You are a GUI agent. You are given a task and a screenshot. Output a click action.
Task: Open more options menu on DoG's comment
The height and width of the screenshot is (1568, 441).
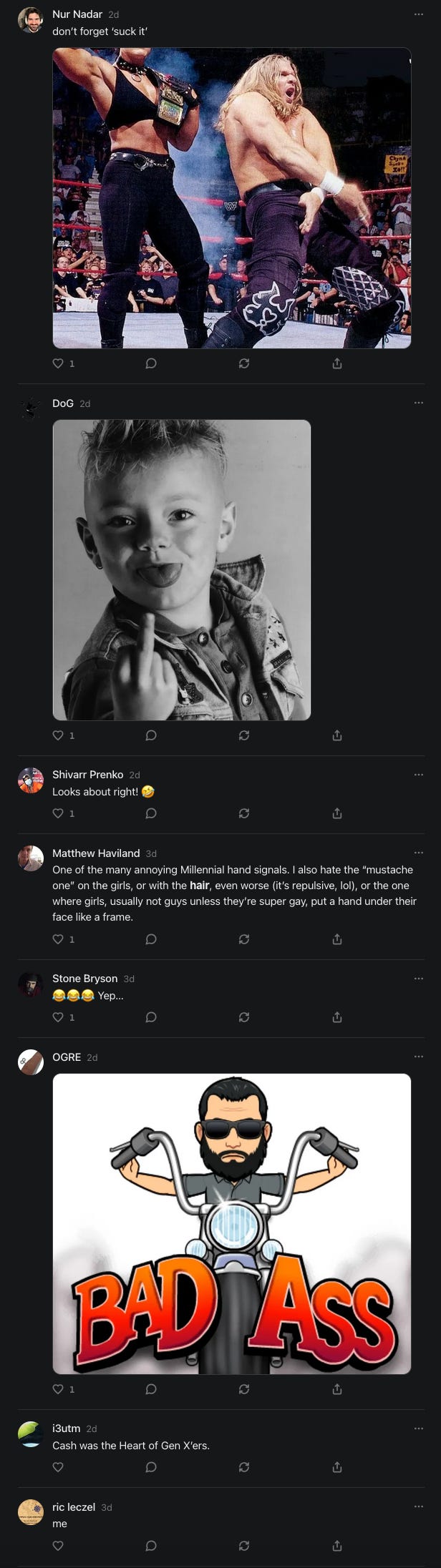coord(419,403)
